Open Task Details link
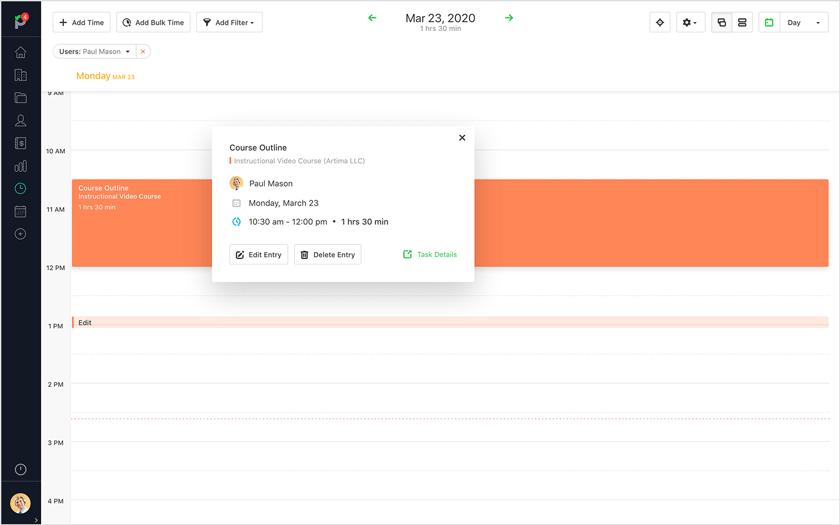The height and width of the screenshot is (525, 840). pos(430,254)
